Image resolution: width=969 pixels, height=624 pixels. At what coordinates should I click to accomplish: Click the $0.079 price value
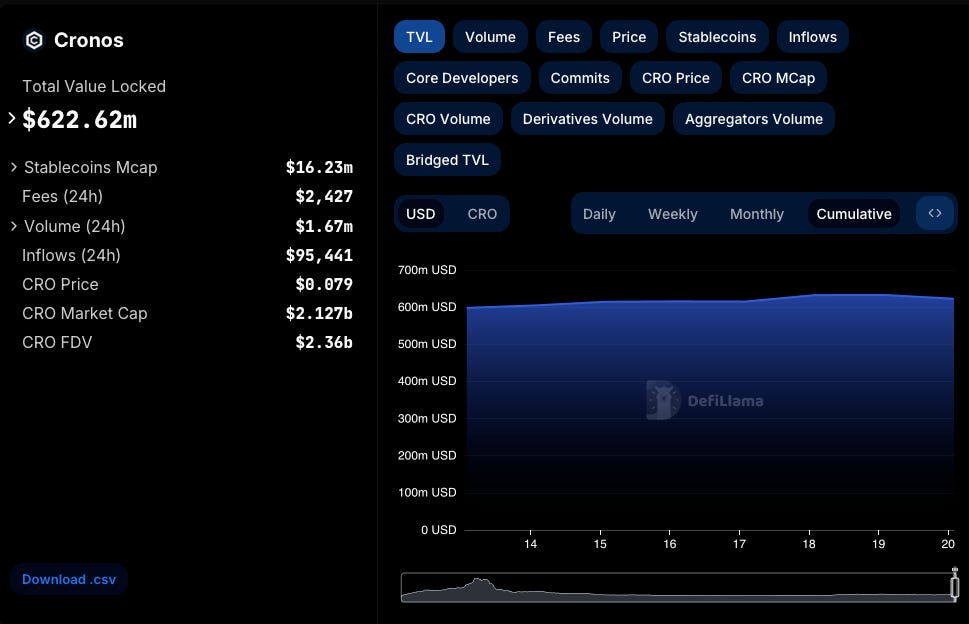[x=324, y=284]
